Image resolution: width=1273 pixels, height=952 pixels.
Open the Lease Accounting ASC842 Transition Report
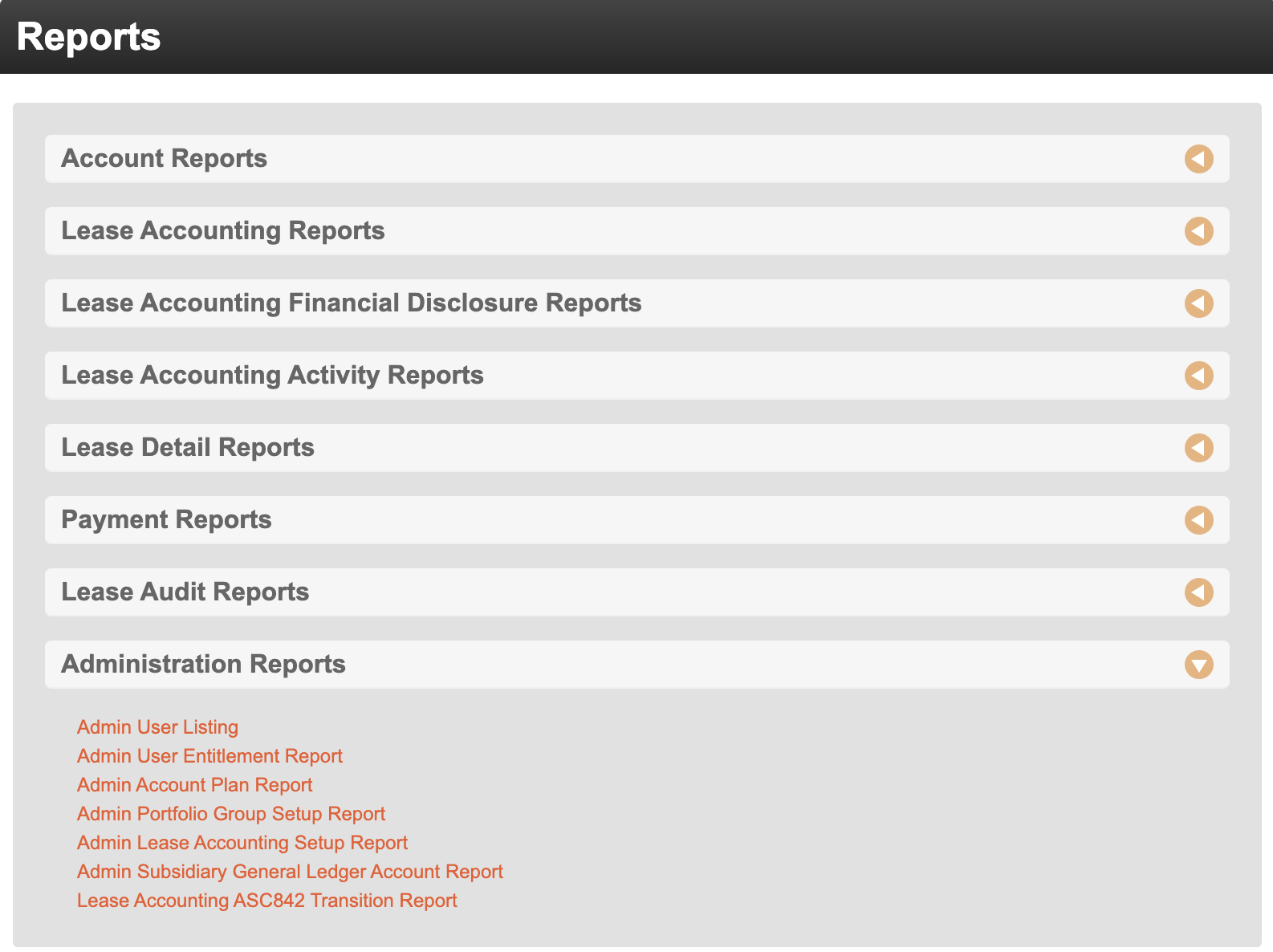pos(267,901)
